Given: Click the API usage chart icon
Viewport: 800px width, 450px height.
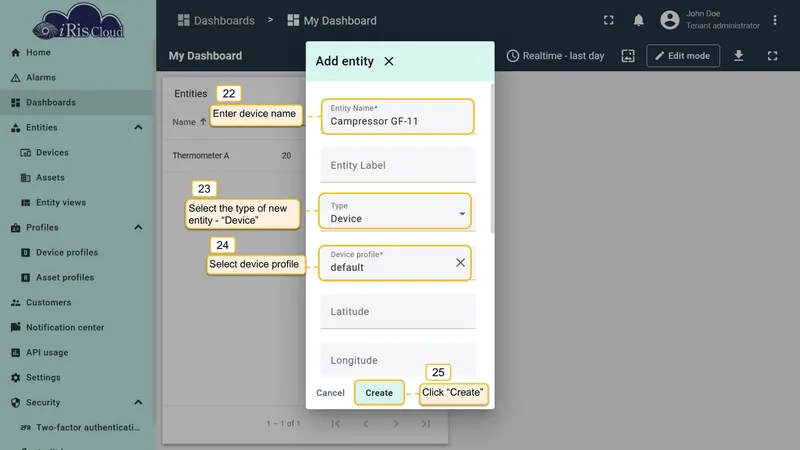Looking at the screenshot, I should (15, 353).
